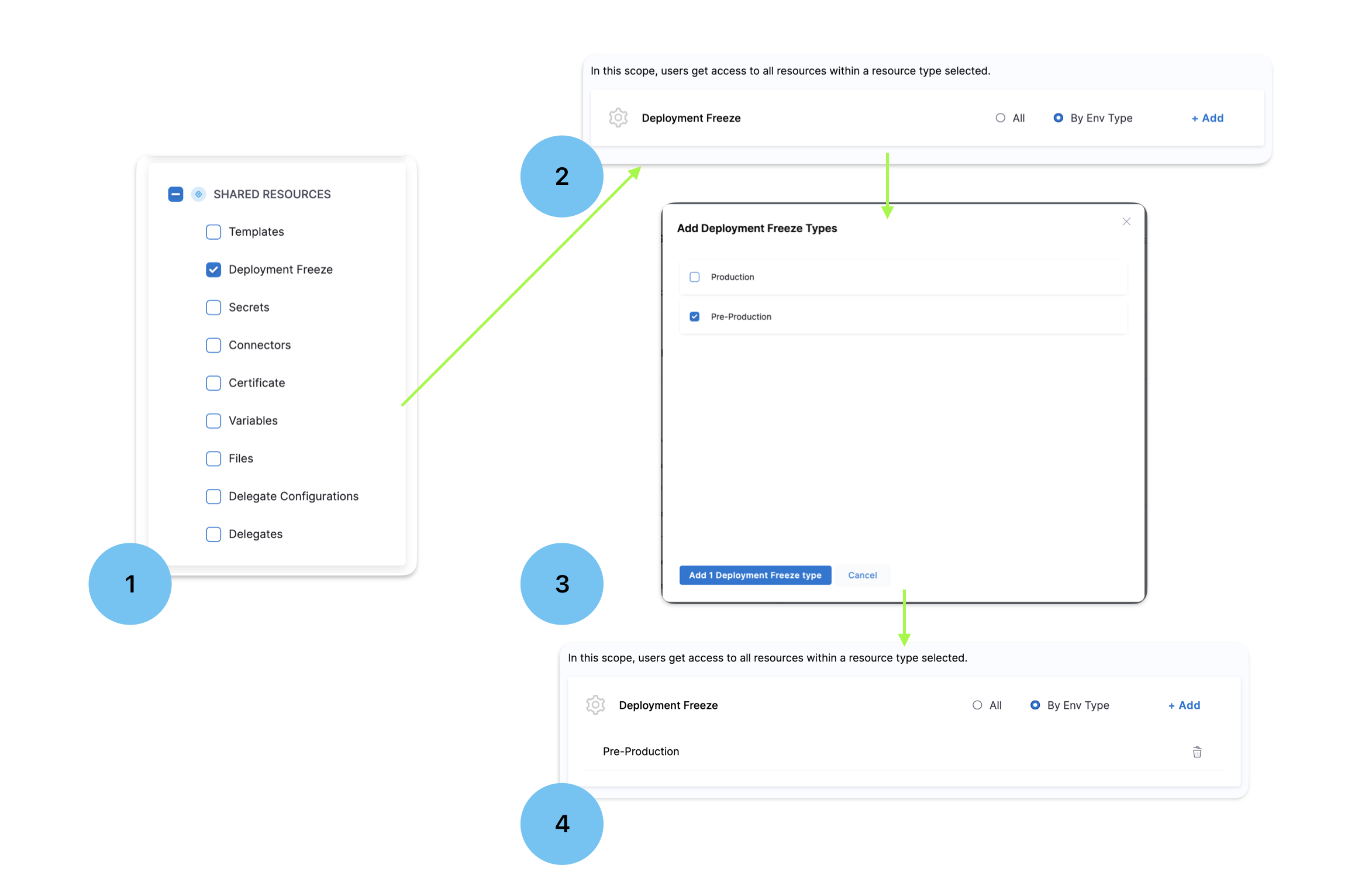
Task: Click + Add link in top panel
Action: tap(1207, 118)
